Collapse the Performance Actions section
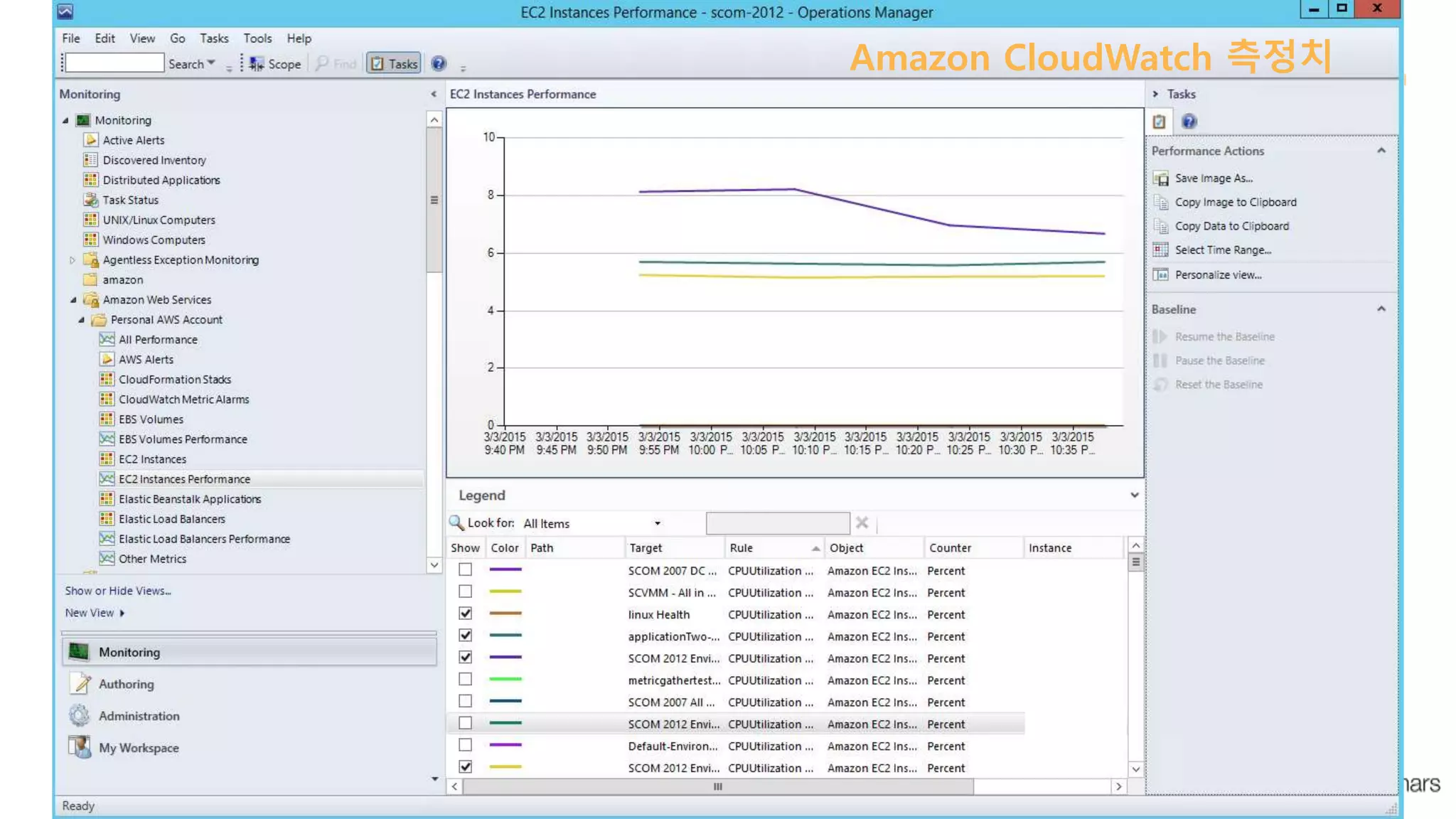This screenshot has height=819, width=1456. (x=1381, y=151)
